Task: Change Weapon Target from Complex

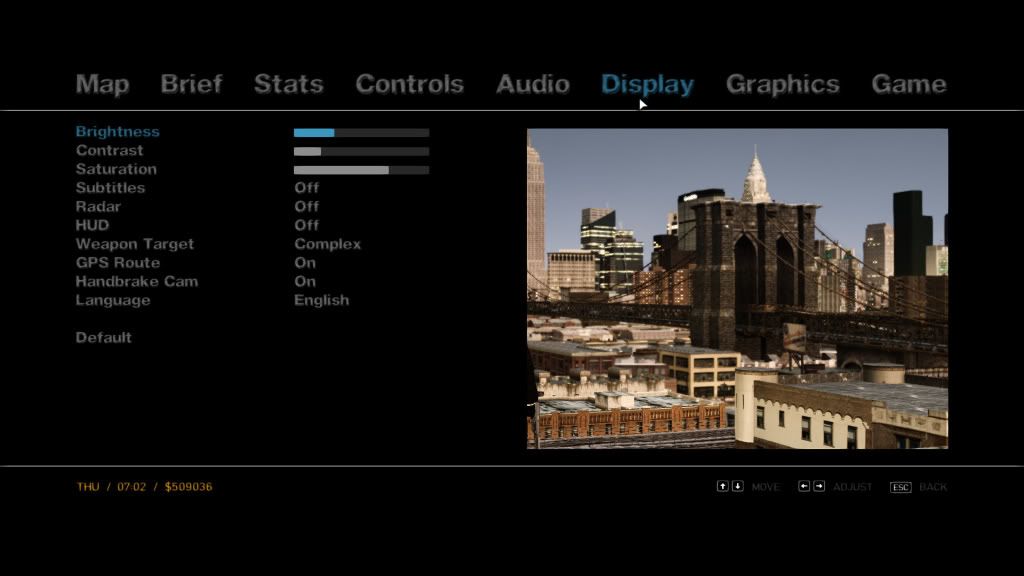Action: click(x=327, y=244)
